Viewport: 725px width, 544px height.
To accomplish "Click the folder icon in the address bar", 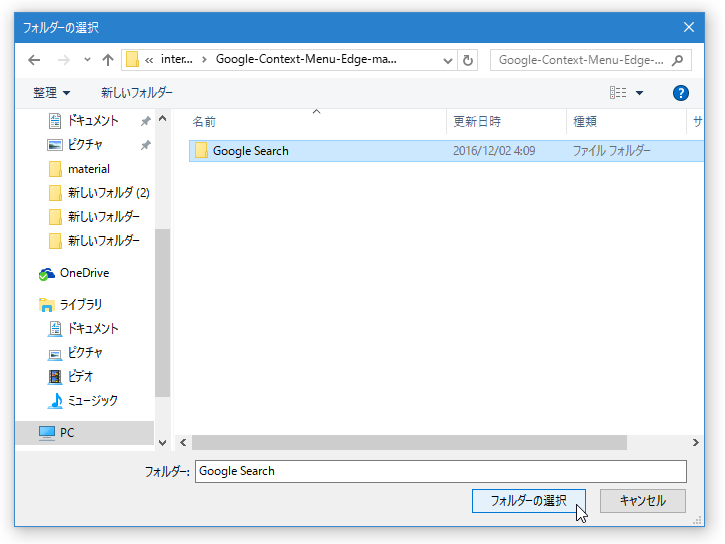I will coord(132,60).
